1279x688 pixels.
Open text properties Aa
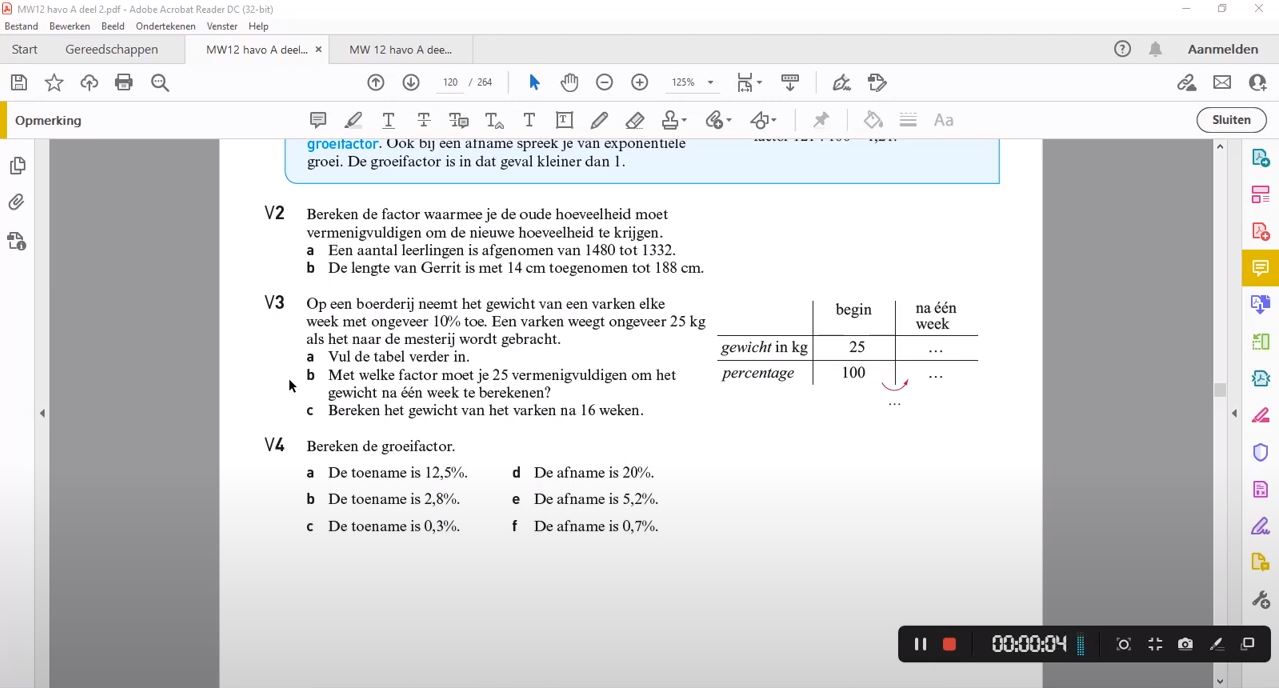point(943,120)
